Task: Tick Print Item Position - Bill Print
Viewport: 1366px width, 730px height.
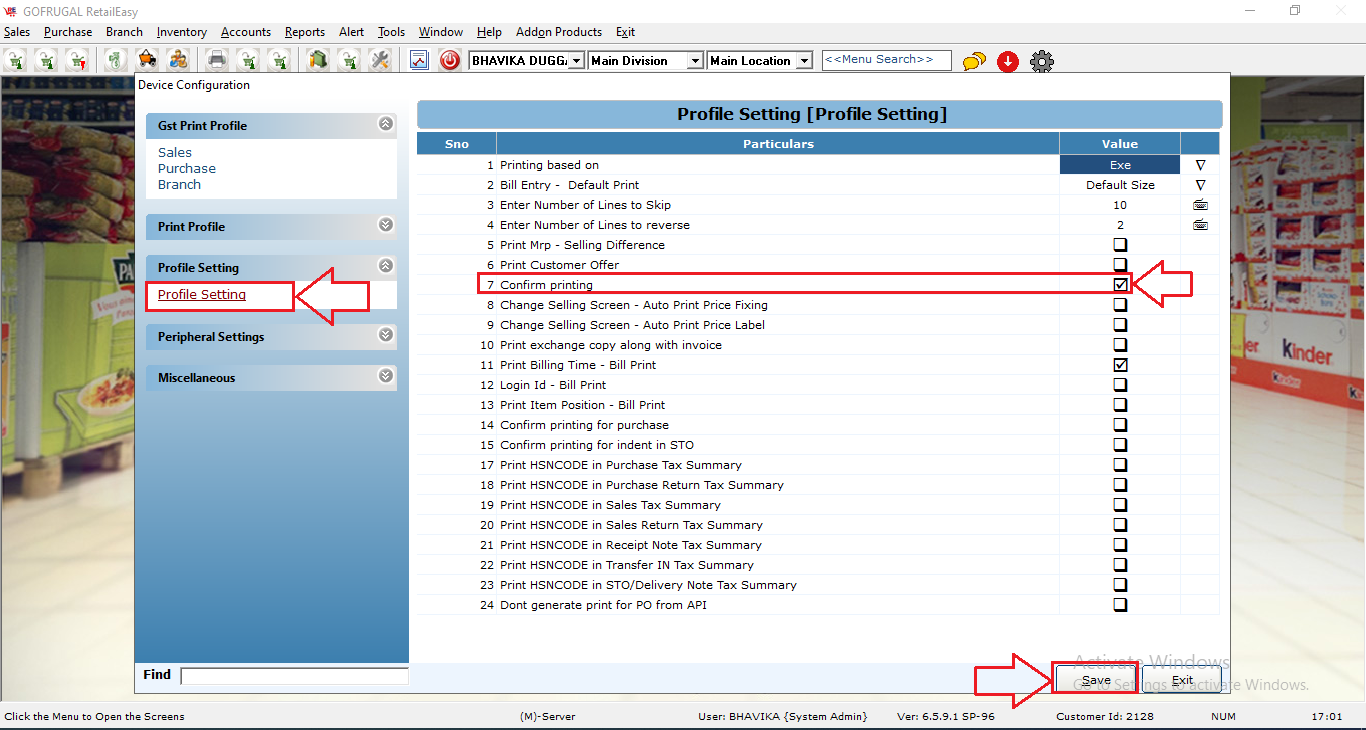Action: (x=1120, y=405)
